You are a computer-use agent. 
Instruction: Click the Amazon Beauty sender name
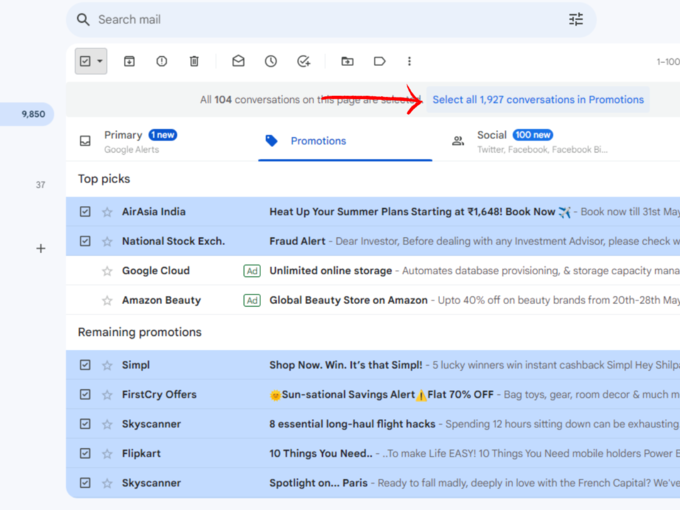click(161, 301)
